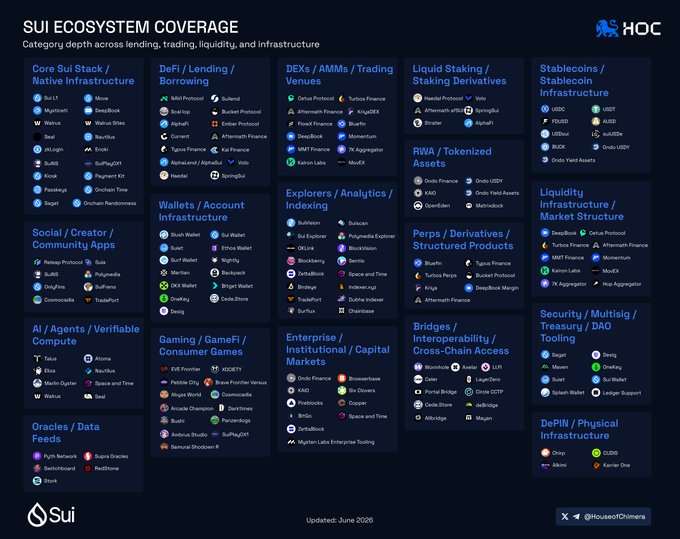Click the "Brave Frontier Versus" label
The image size is (680, 539).
pos(241,382)
